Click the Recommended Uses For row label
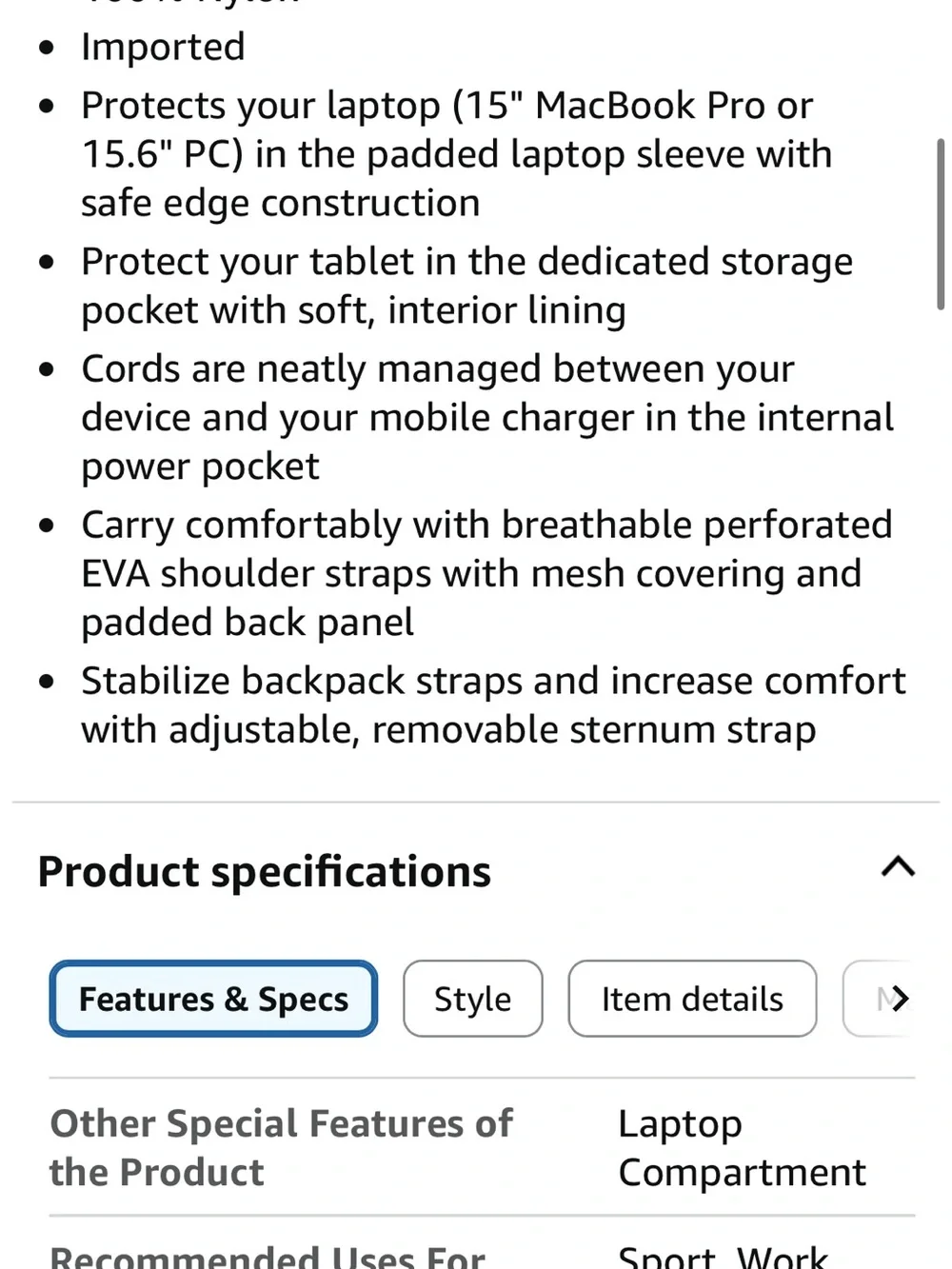Viewport: 952px width, 1269px height. coord(268,1257)
